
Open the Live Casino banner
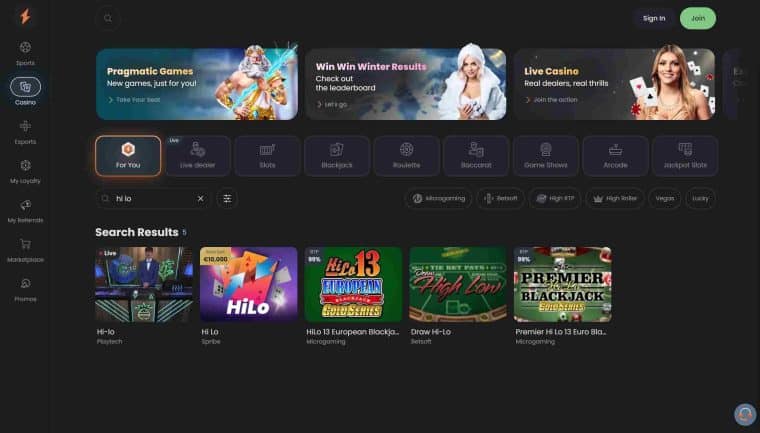click(614, 84)
